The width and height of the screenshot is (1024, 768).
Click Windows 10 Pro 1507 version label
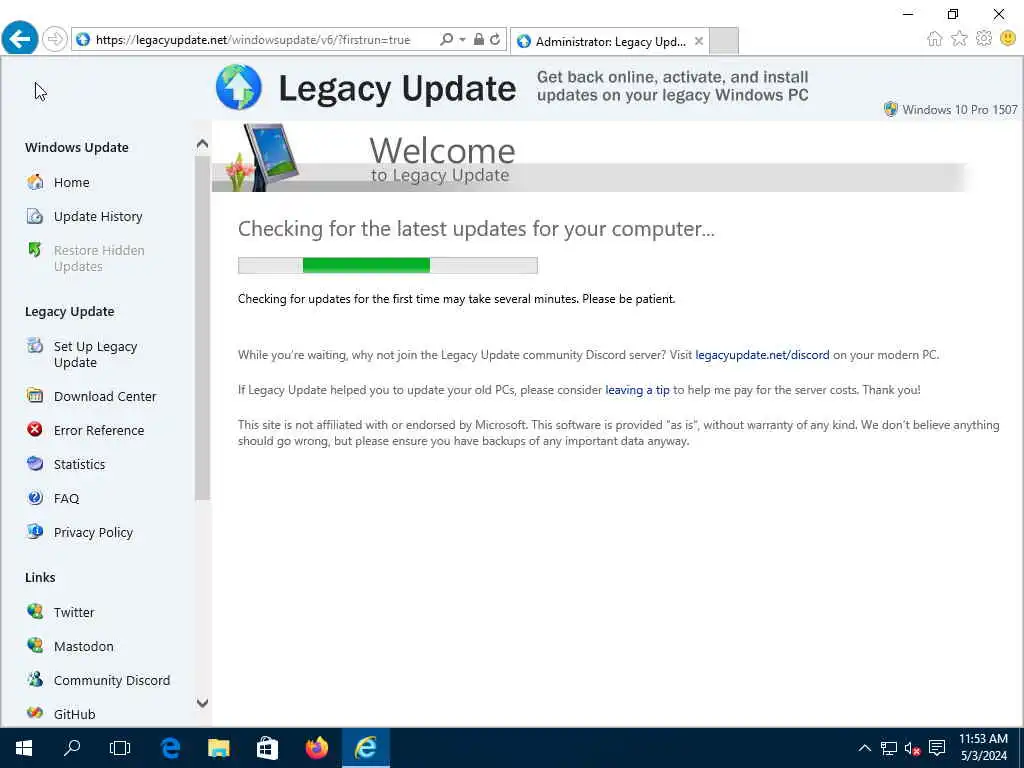[959, 110]
